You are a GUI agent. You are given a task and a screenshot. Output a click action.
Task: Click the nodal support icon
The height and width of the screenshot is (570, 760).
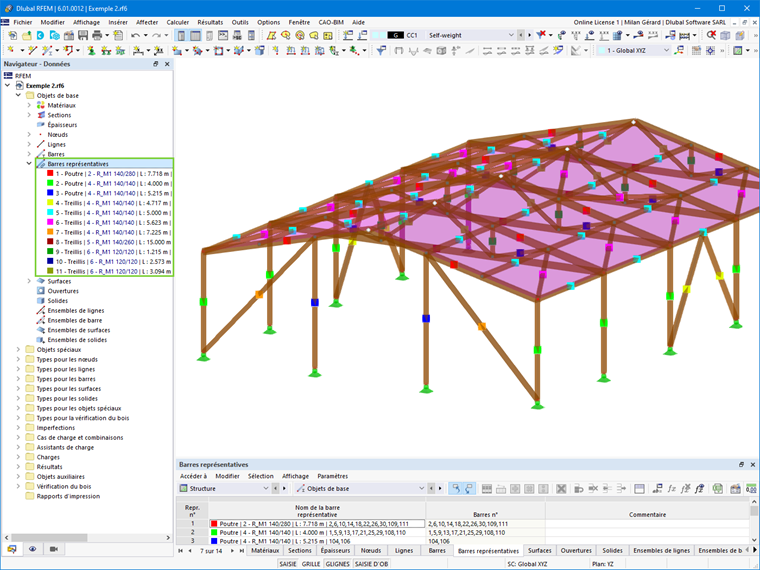[x=92, y=50]
